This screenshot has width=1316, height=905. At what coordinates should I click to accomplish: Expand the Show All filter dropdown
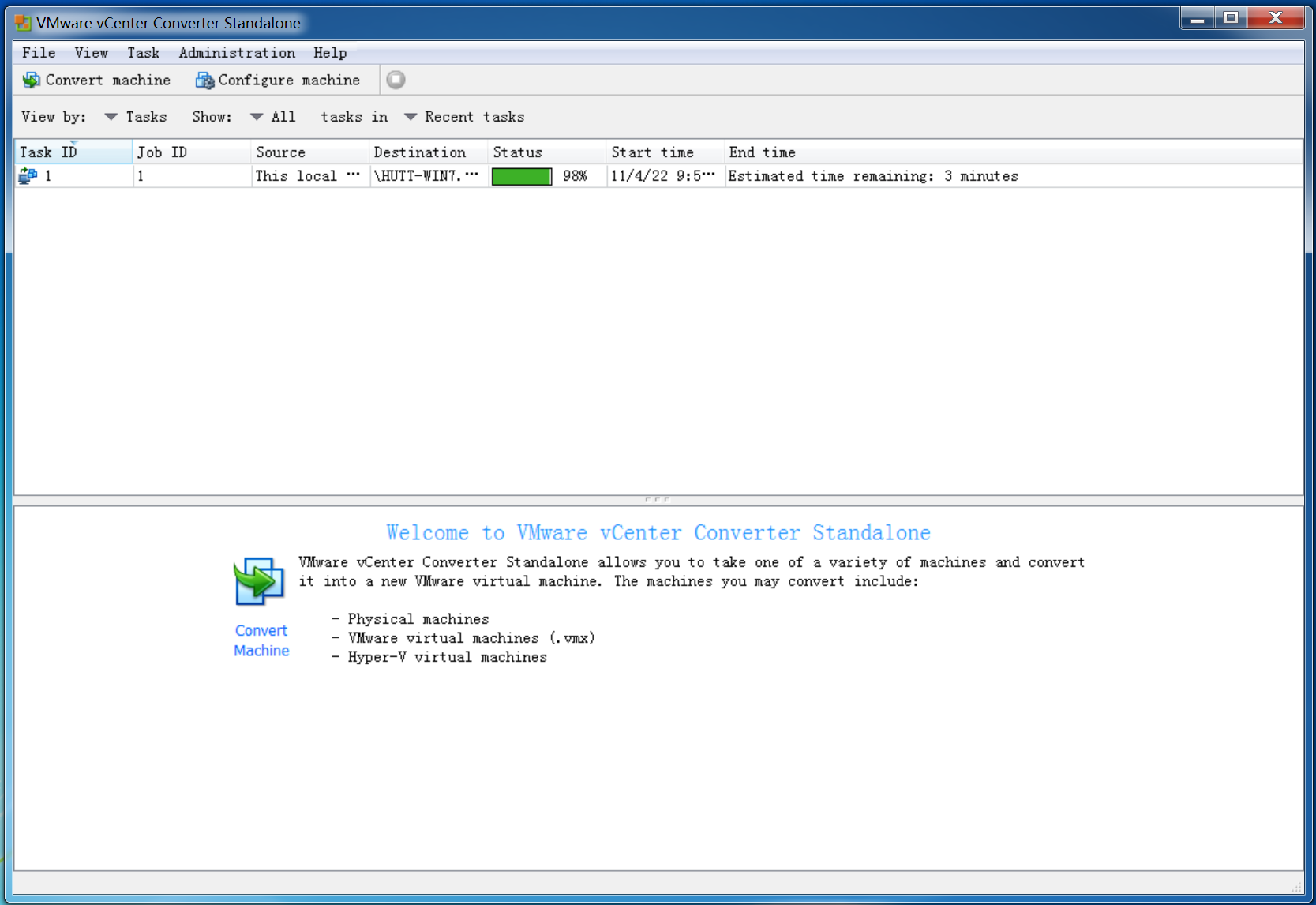point(273,117)
